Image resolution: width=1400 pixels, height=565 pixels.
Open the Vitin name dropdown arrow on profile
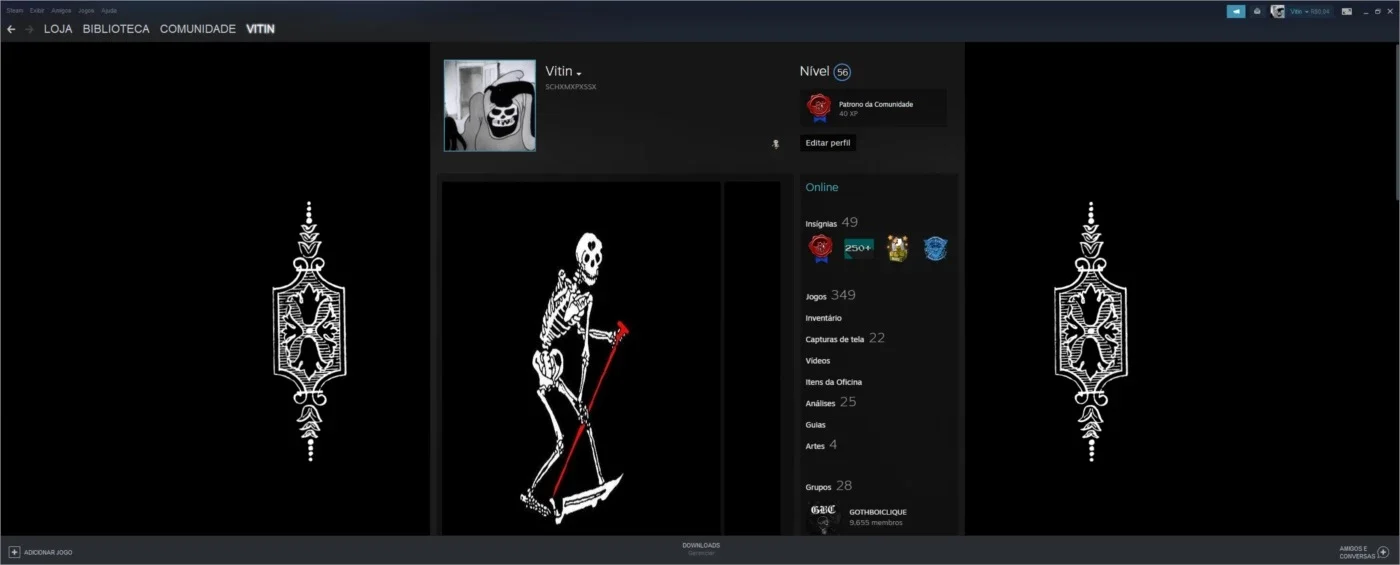coord(579,74)
